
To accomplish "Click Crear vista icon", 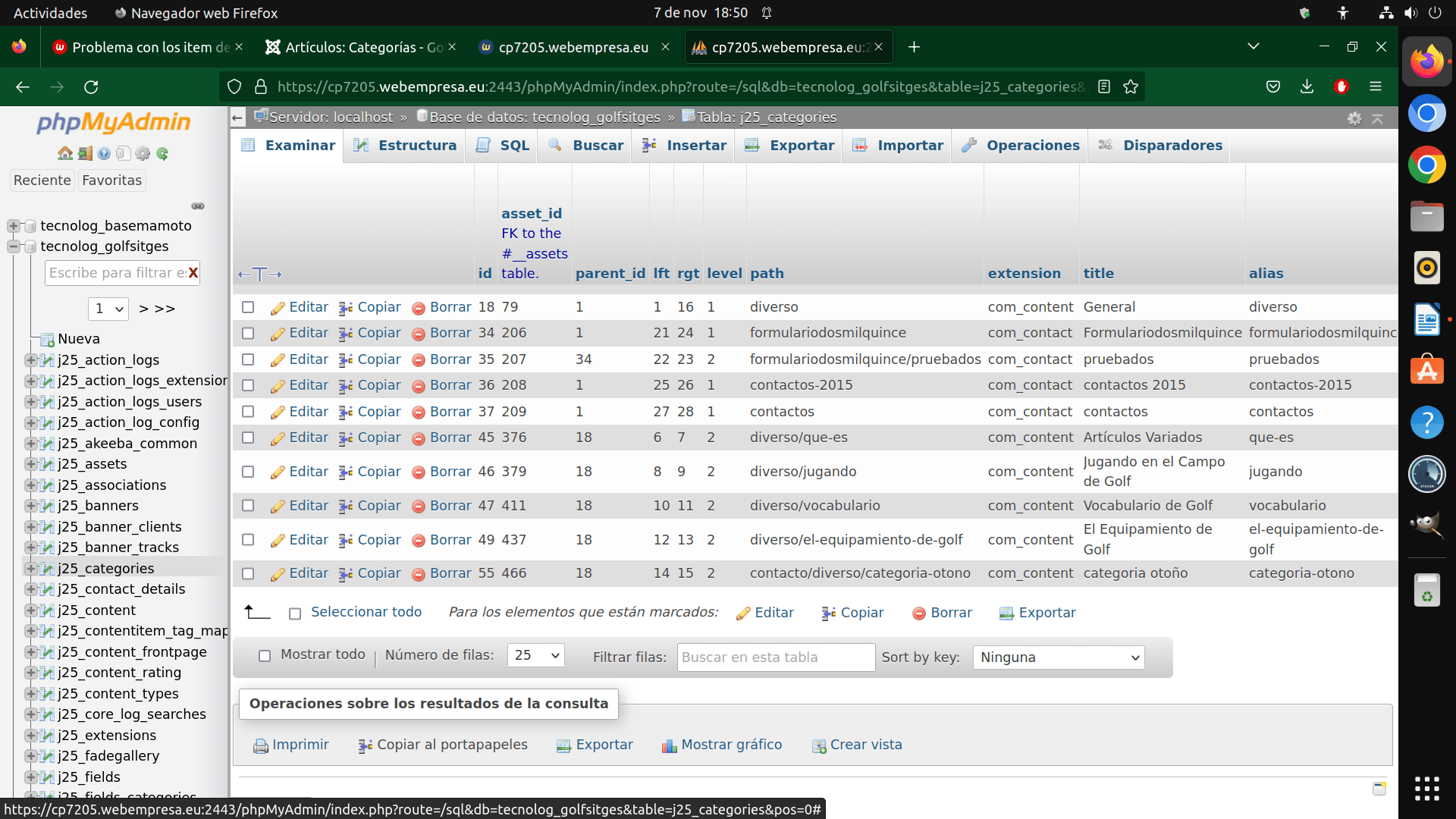I will point(819,745).
